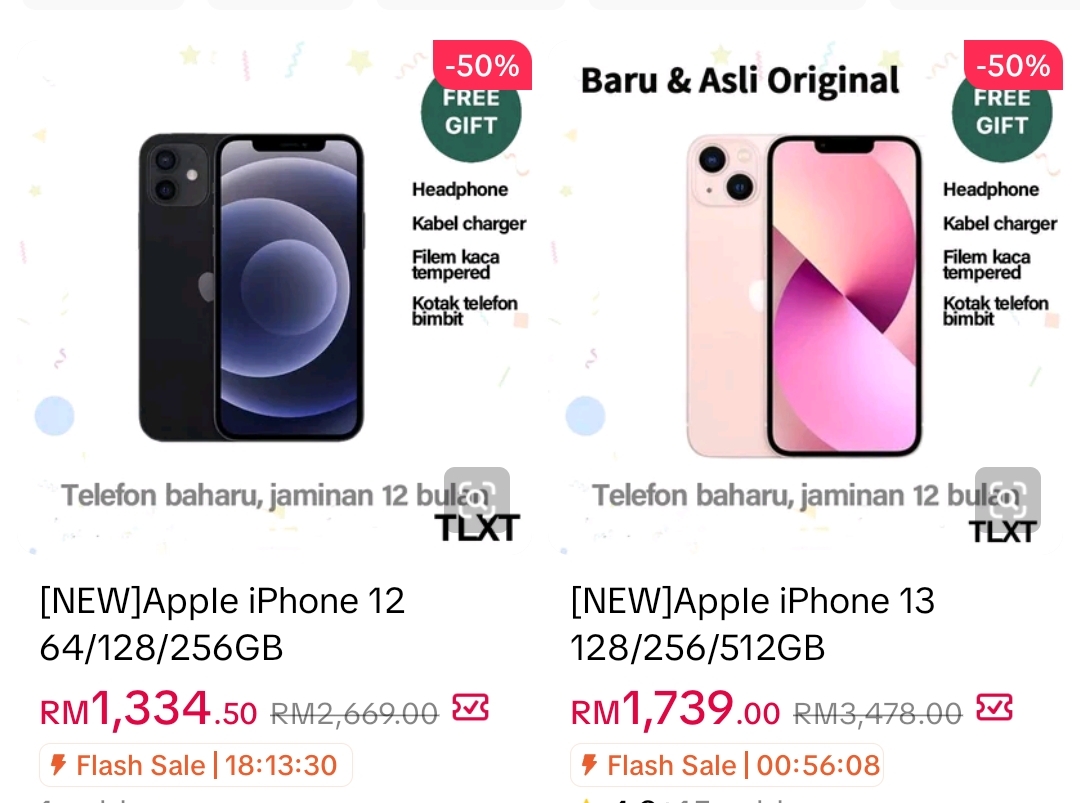The width and height of the screenshot is (1080, 803).
Task: Tap -50% discount badge on iPhone 13
Action: click(x=1013, y=65)
